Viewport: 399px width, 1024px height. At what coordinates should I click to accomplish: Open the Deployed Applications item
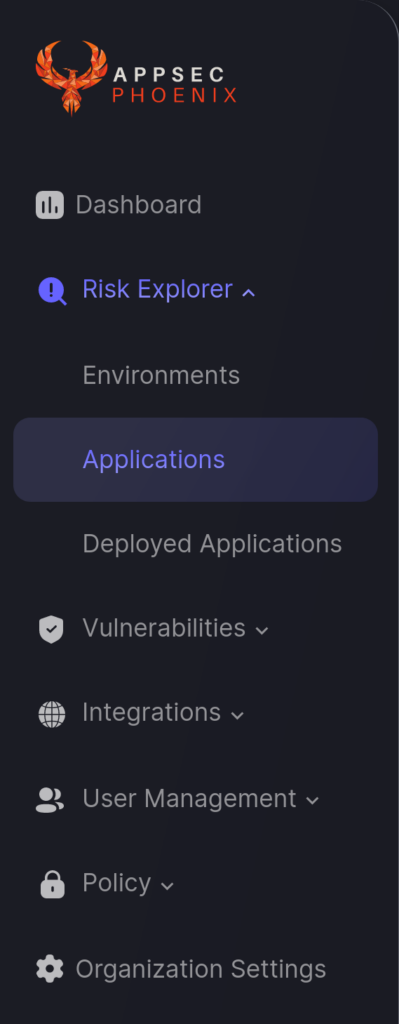(x=212, y=544)
